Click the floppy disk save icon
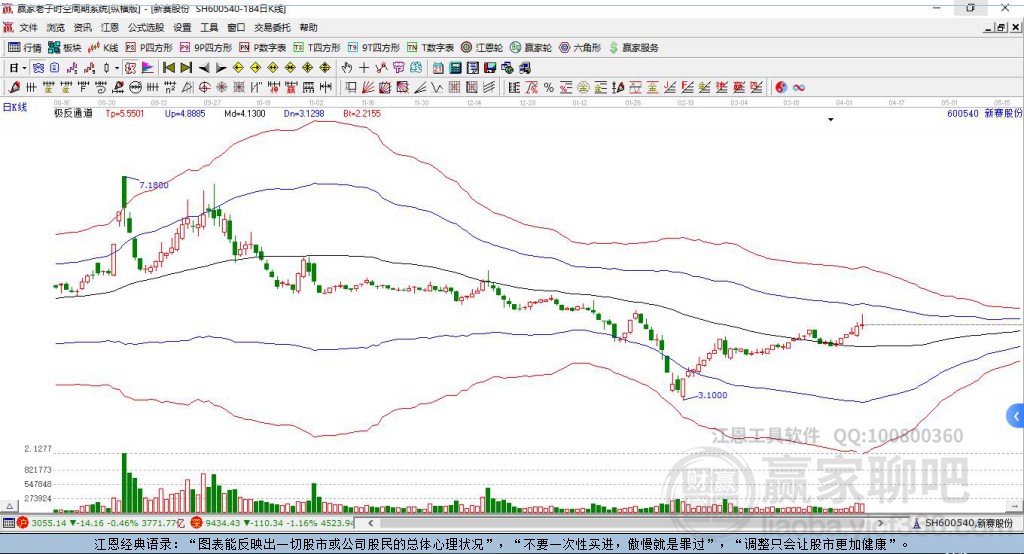This screenshot has width=1024, height=554. click(x=490, y=68)
